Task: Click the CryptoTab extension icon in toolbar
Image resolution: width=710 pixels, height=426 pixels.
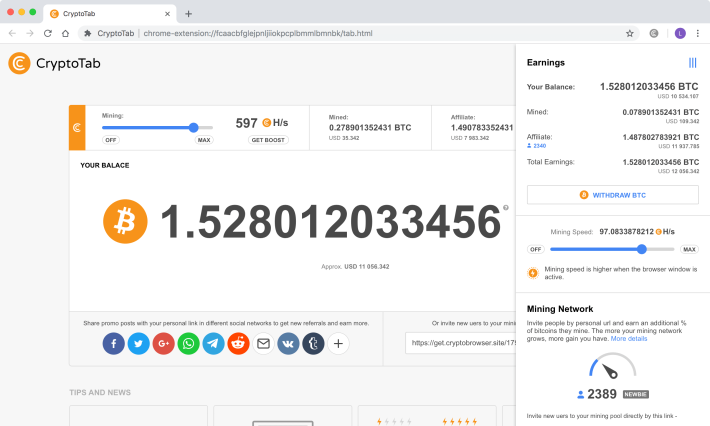Action: click(653, 33)
